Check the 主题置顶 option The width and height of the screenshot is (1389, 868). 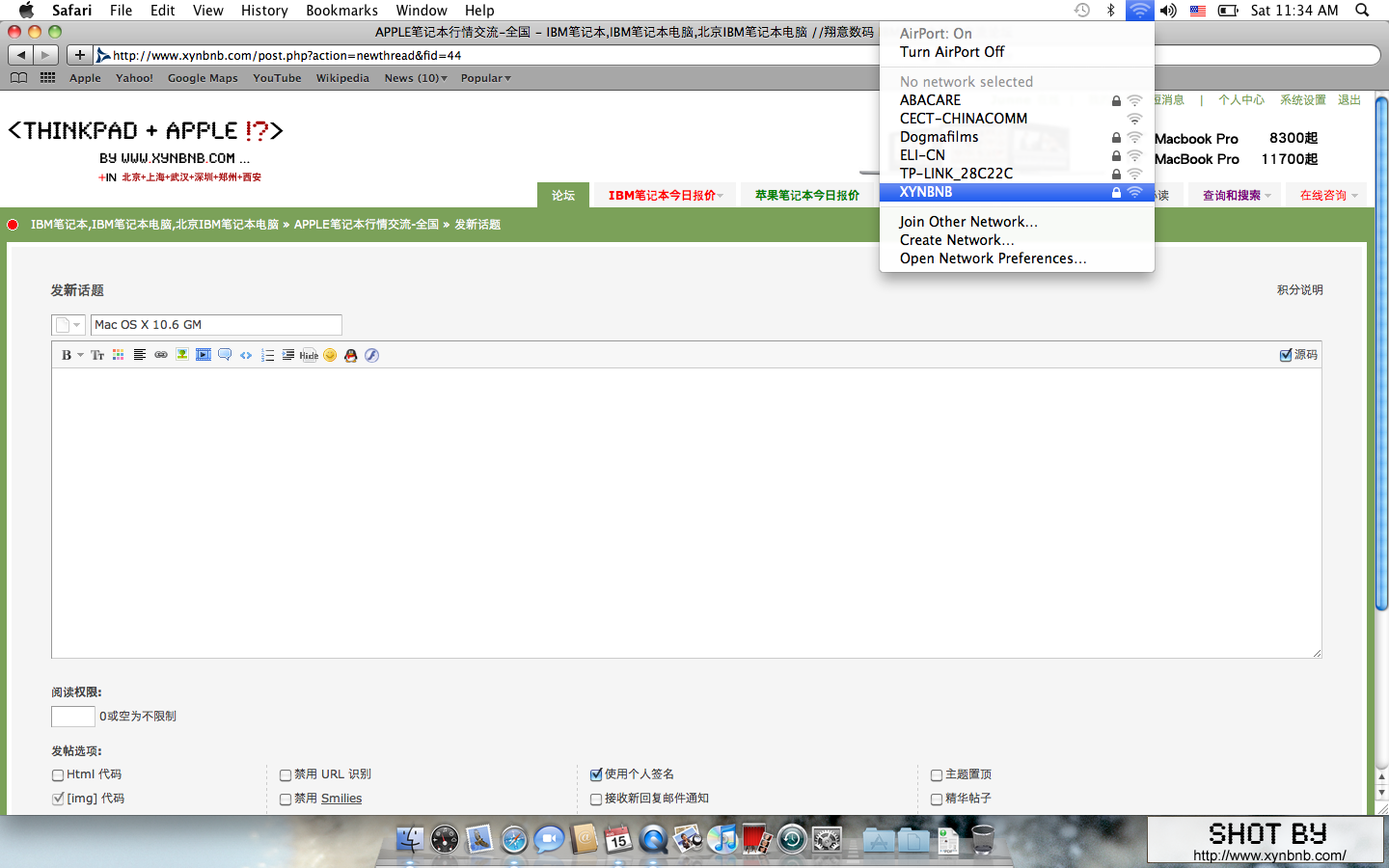click(937, 774)
